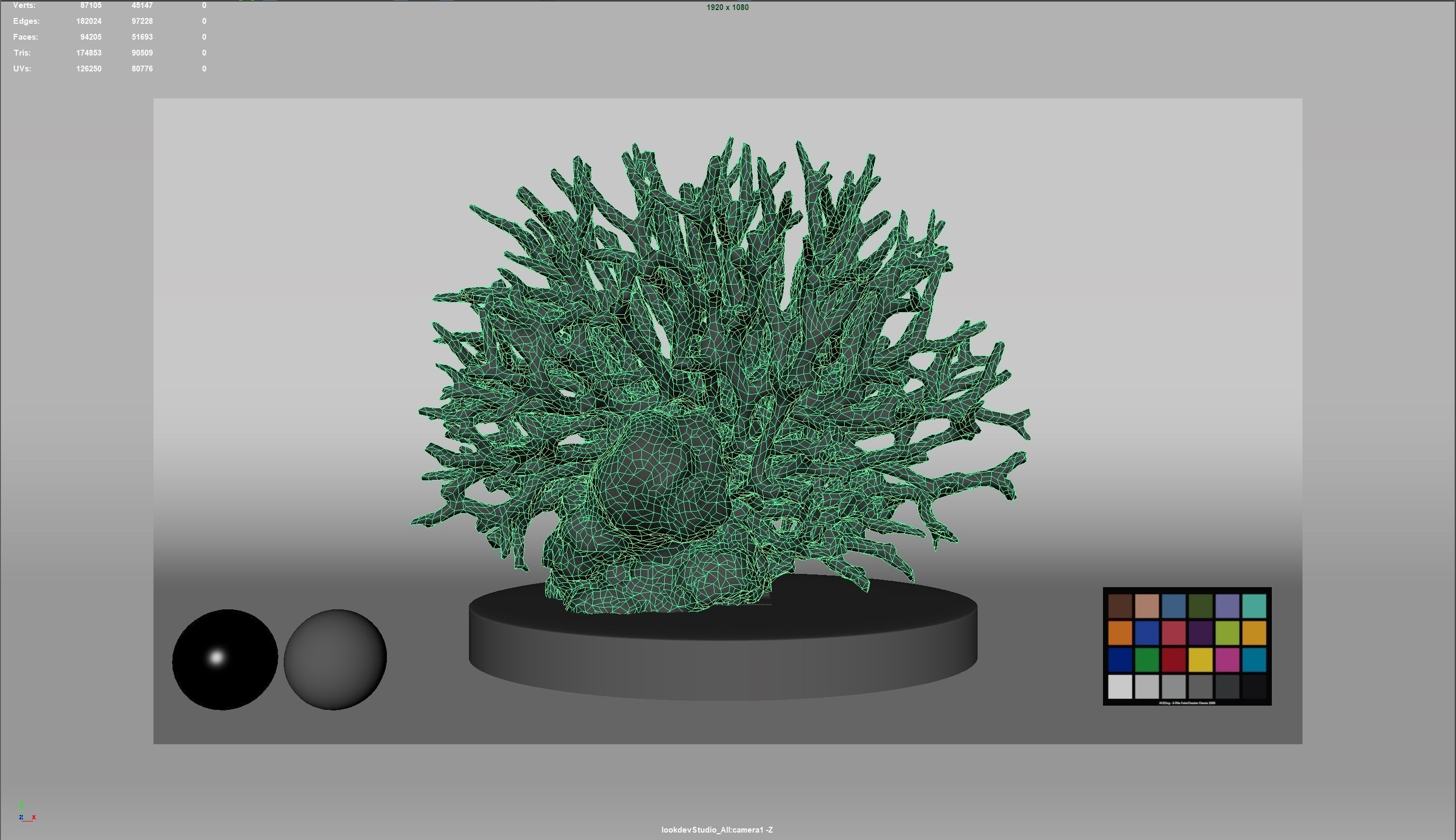Screen dimensions: 1456x840
Task: Pick the lime yellow-green swatch
Action: tap(1227, 633)
